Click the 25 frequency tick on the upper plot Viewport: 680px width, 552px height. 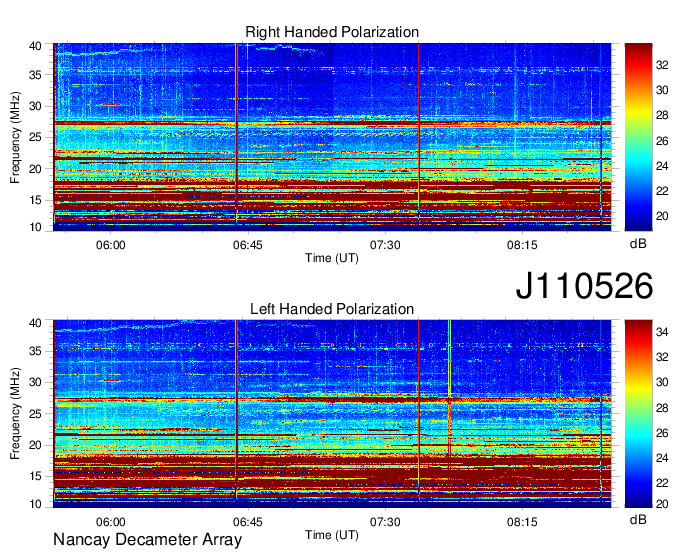(x=35, y=137)
